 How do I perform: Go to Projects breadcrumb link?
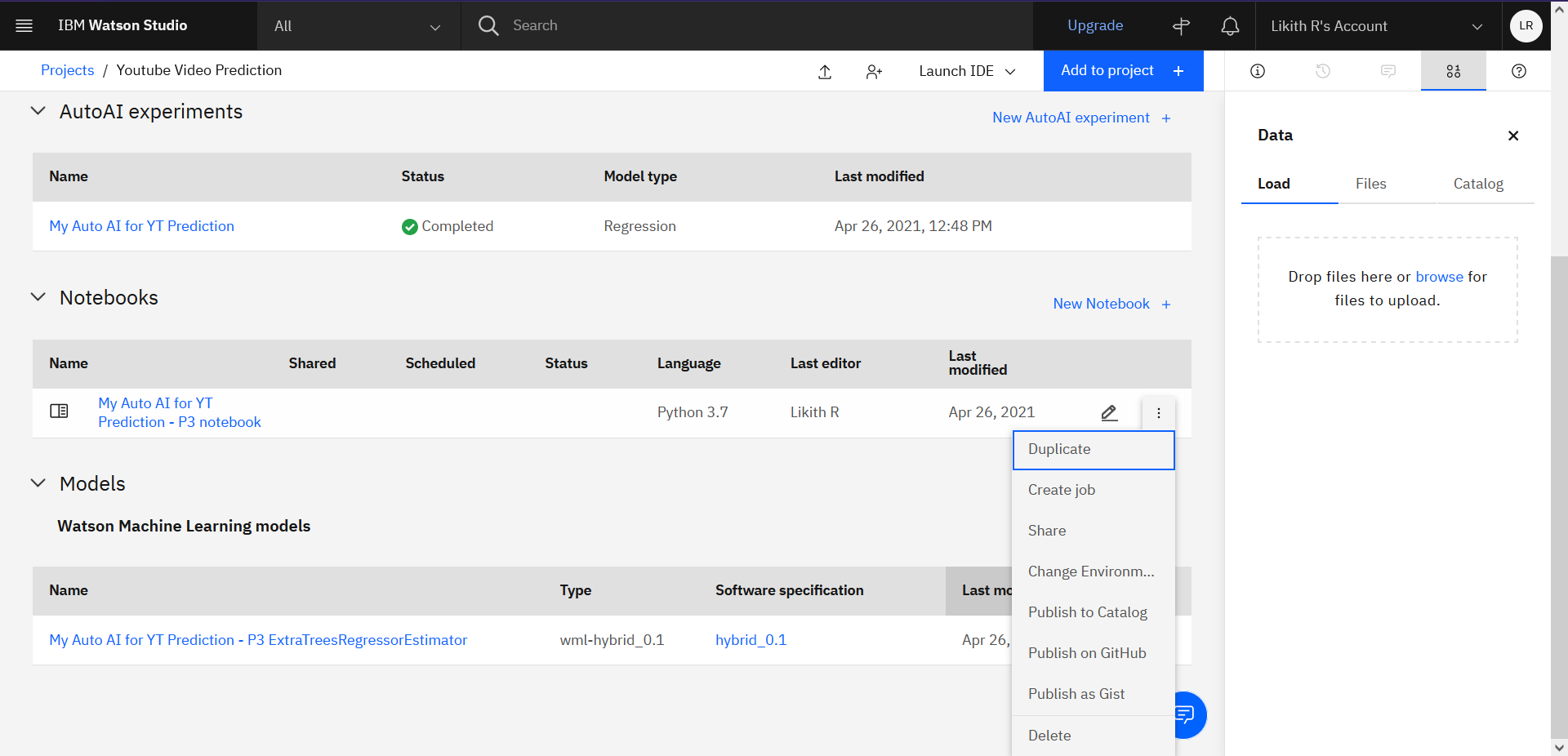68,70
